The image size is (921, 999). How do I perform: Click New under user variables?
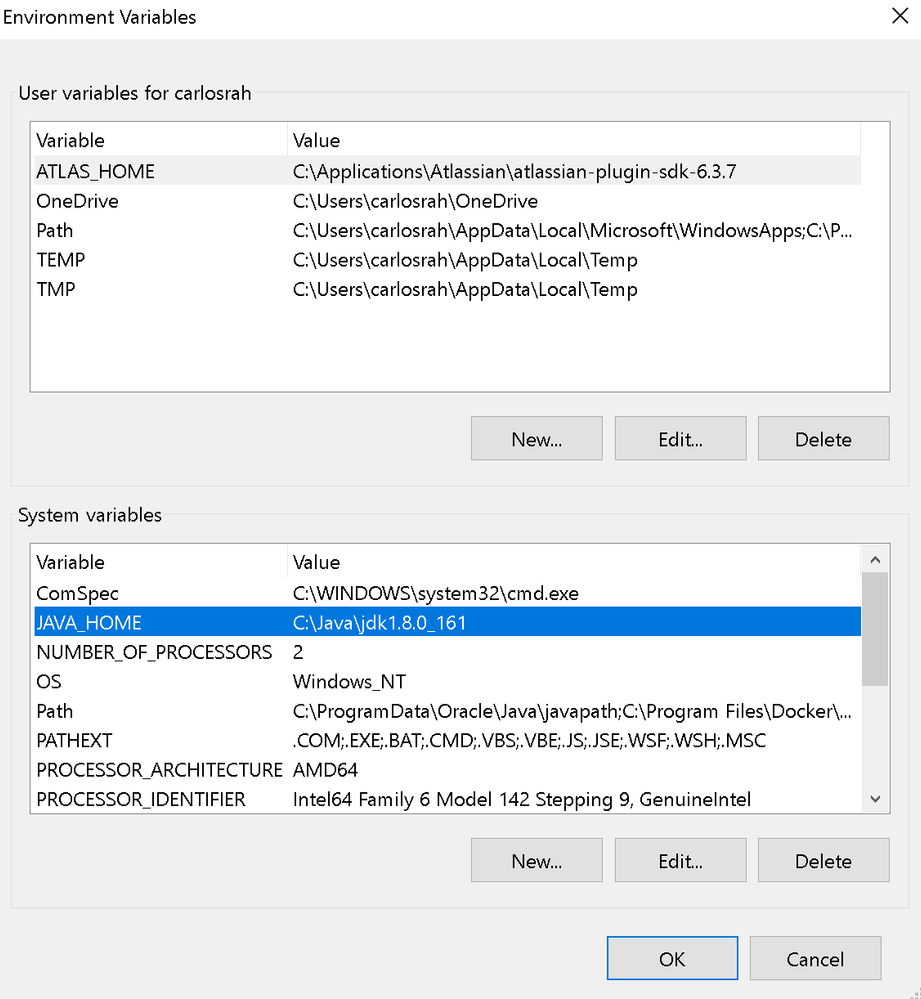536,438
